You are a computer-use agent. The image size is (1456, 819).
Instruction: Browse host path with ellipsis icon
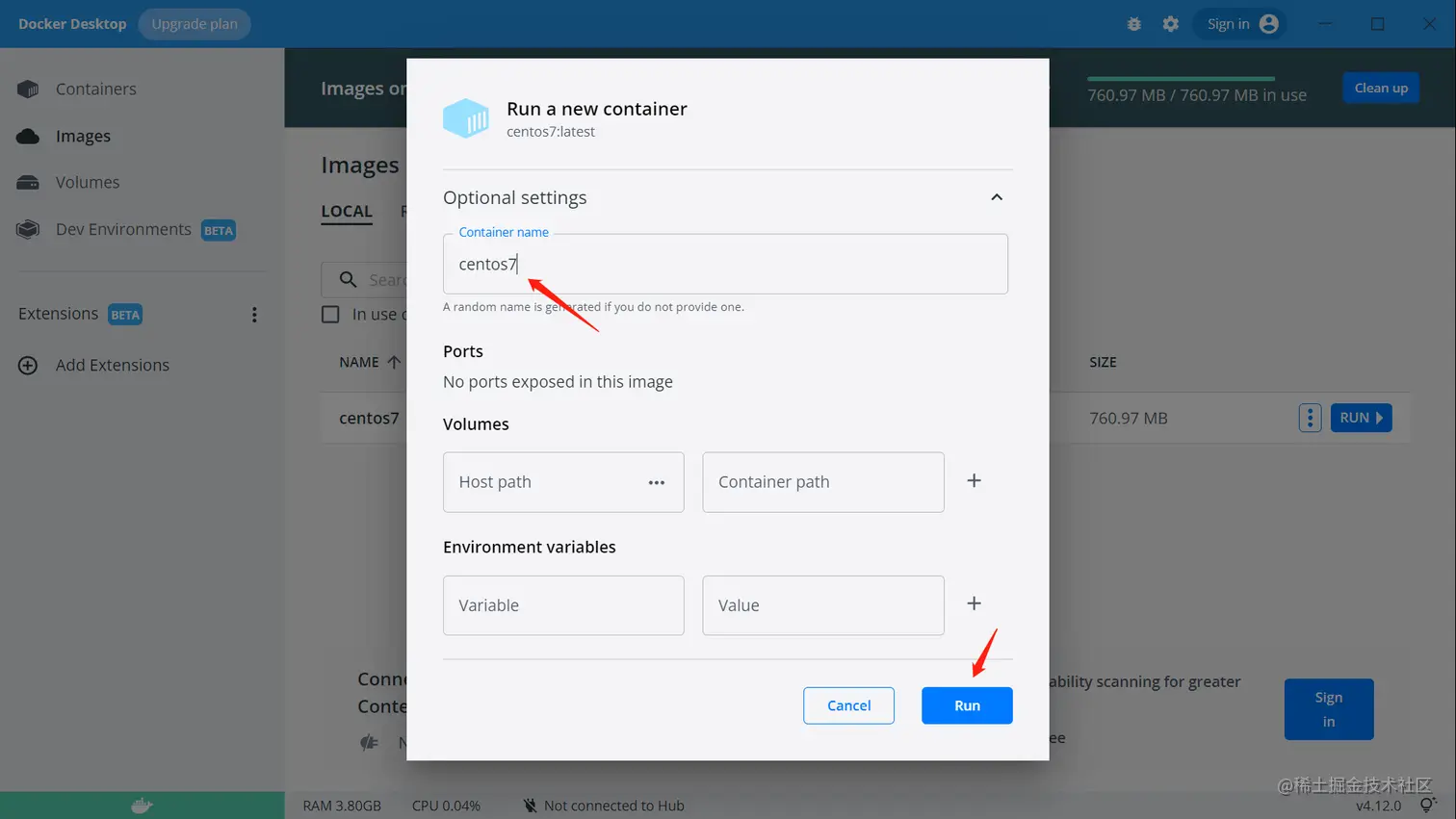(657, 482)
